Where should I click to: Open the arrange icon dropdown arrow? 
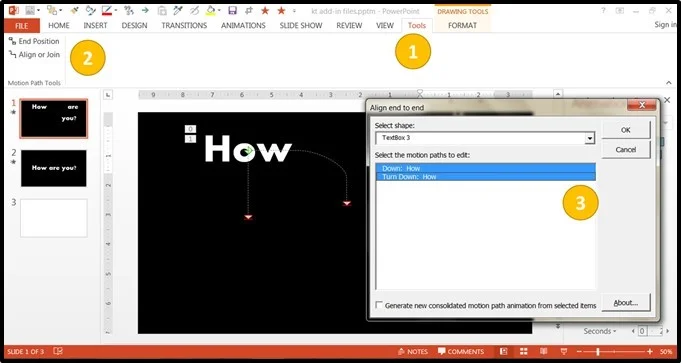(x=60, y=10)
